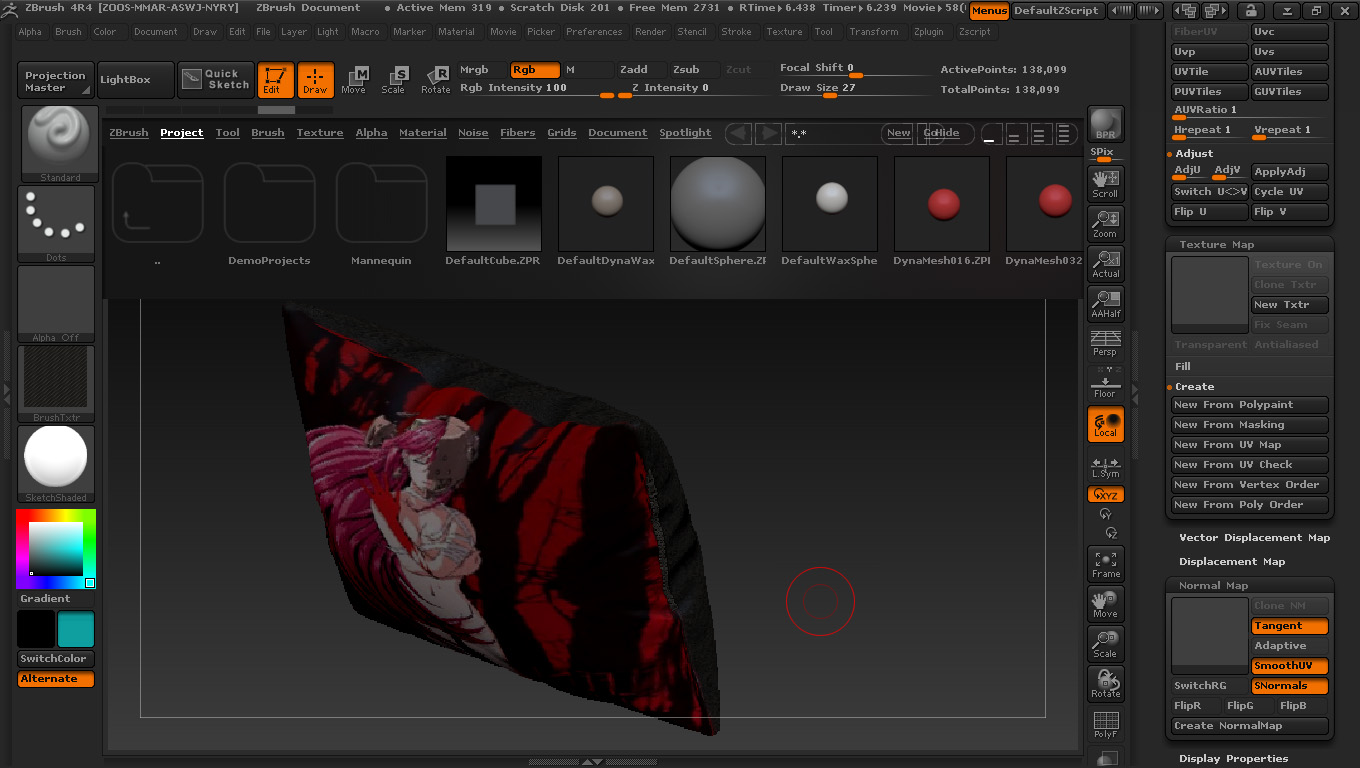This screenshot has height=768, width=1360.
Task: Open the Preferences menu
Action: click(x=594, y=32)
